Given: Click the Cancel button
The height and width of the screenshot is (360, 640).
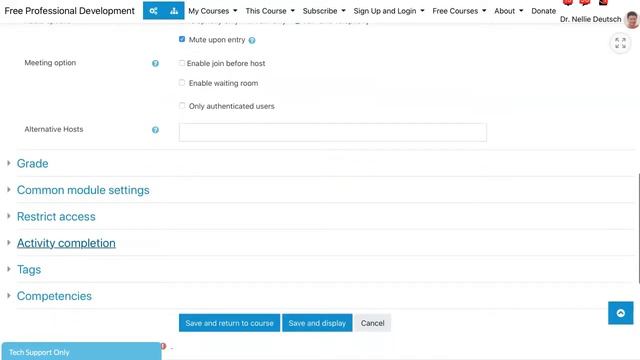Looking at the screenshot, I should click(x=372, y=323).
